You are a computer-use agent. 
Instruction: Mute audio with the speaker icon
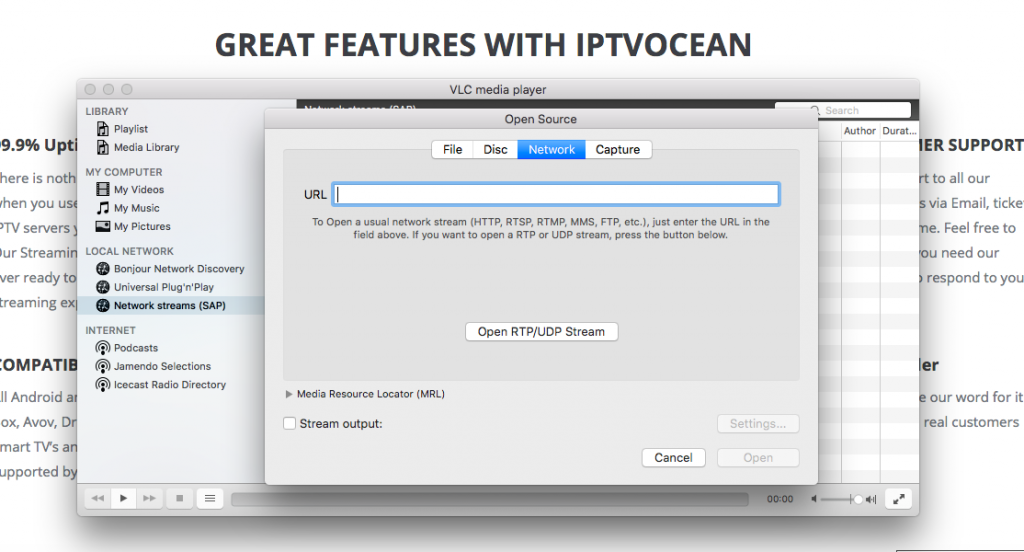point(814,499)
